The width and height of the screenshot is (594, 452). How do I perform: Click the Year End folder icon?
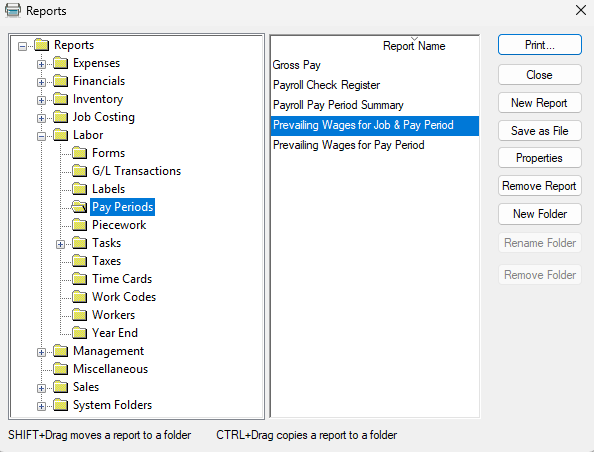click(80, 333)
